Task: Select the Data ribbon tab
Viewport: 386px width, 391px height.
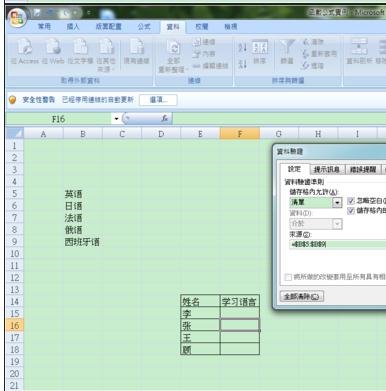Action: coord(173,27)
